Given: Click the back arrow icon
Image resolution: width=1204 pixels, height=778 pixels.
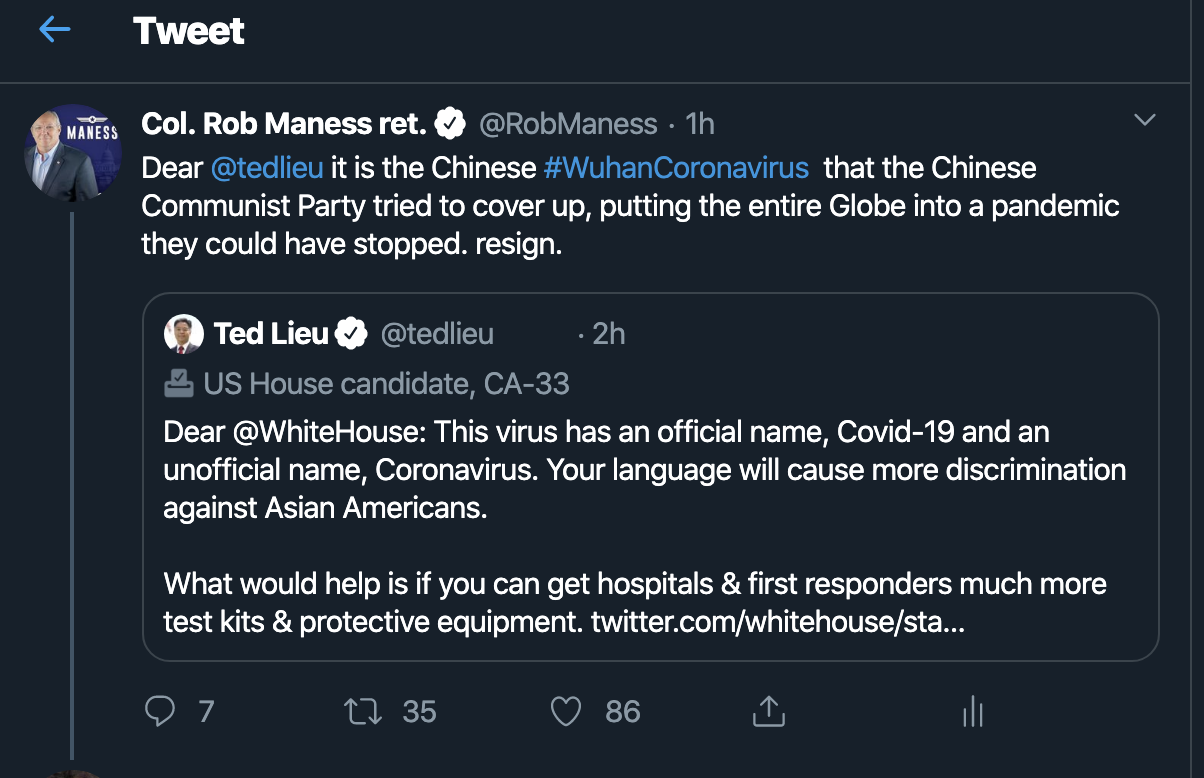Looking at the screenshot, I should (x=55, y=31).
